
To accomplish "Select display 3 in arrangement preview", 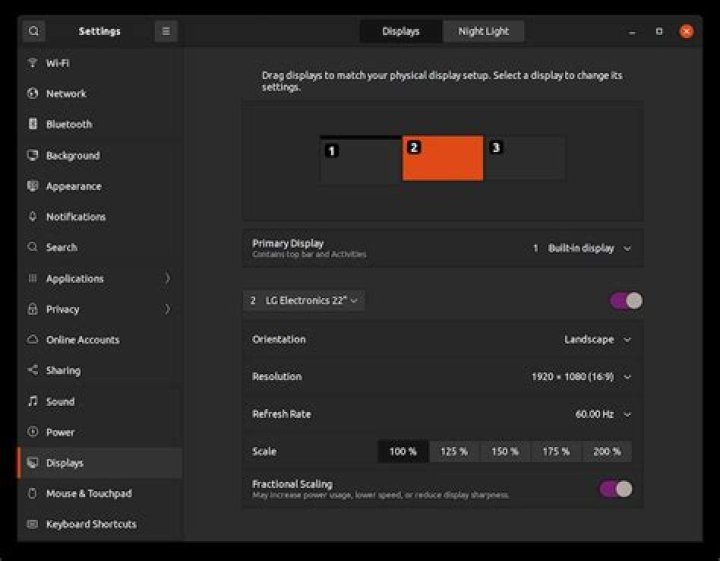I will (524, 158).
